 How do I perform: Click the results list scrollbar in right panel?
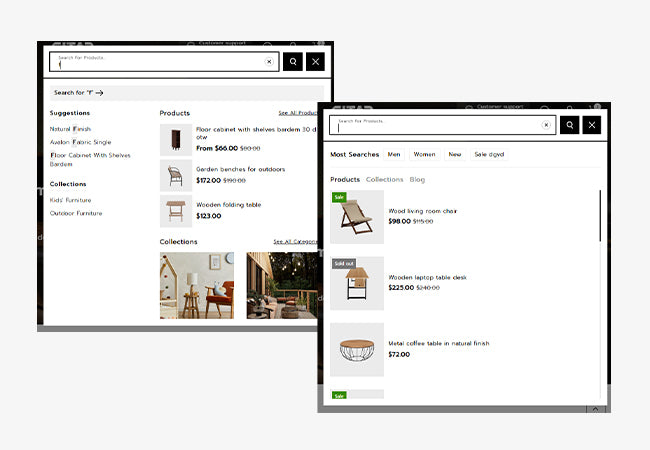pos(601,215)
